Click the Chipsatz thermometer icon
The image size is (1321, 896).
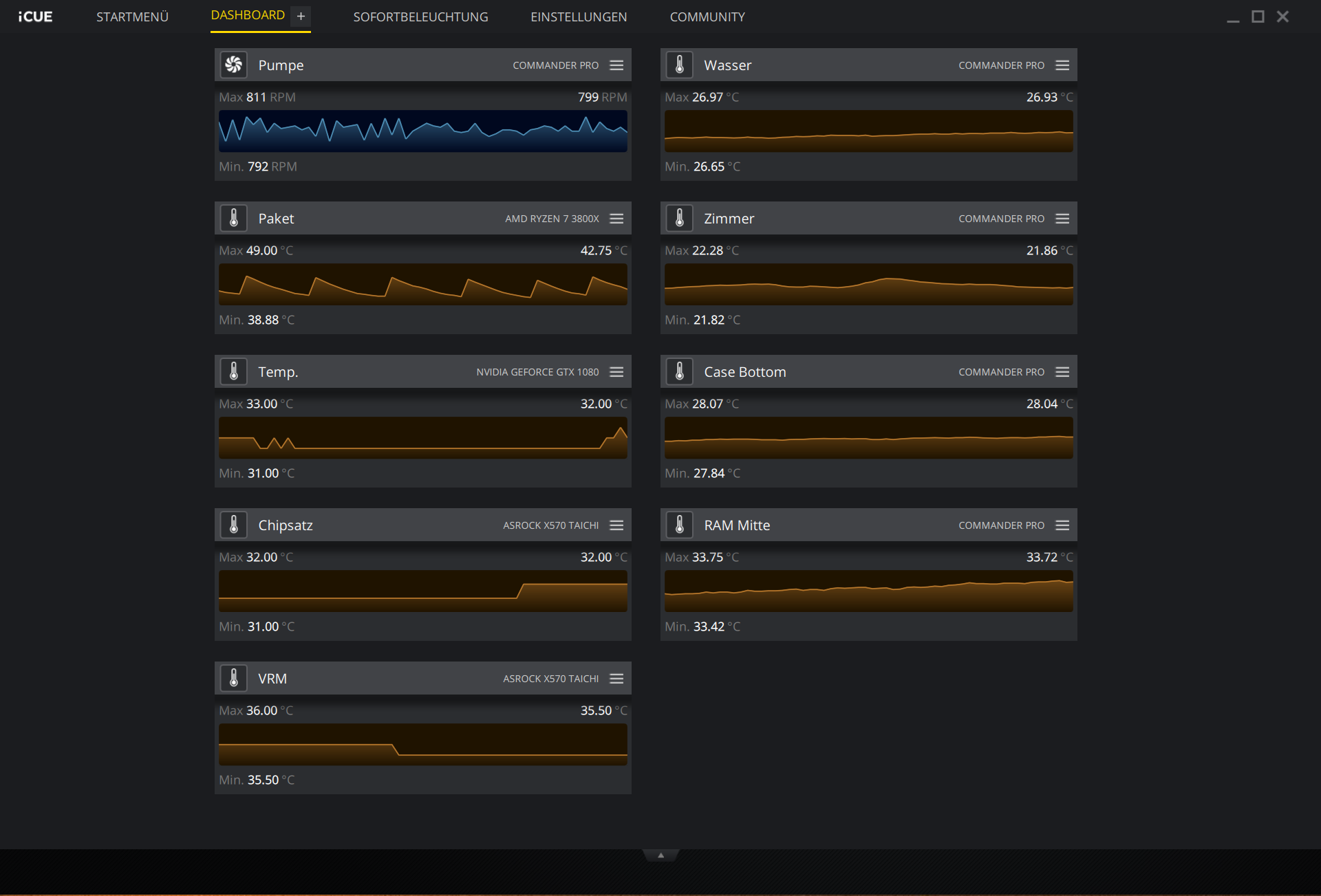(234, 525)
